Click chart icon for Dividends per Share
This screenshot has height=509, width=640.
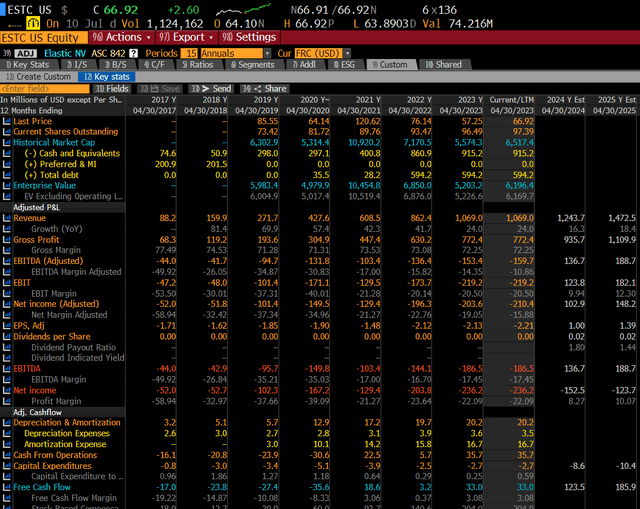click(6, 337)
